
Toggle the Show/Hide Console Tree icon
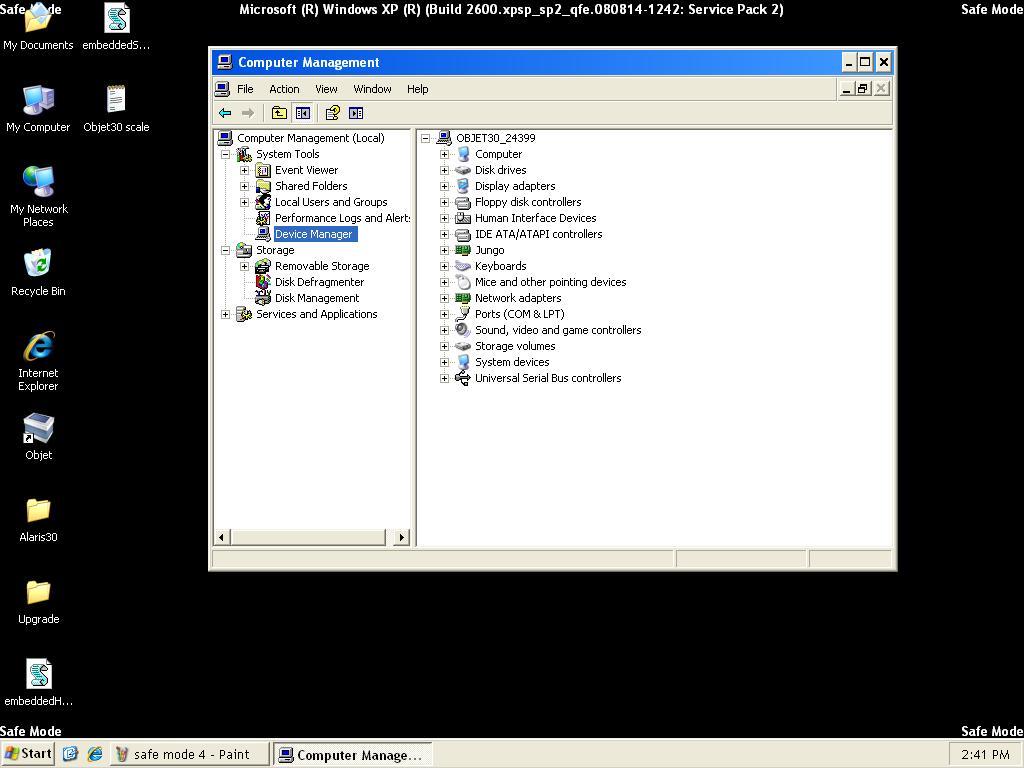[x=303, y=113]
